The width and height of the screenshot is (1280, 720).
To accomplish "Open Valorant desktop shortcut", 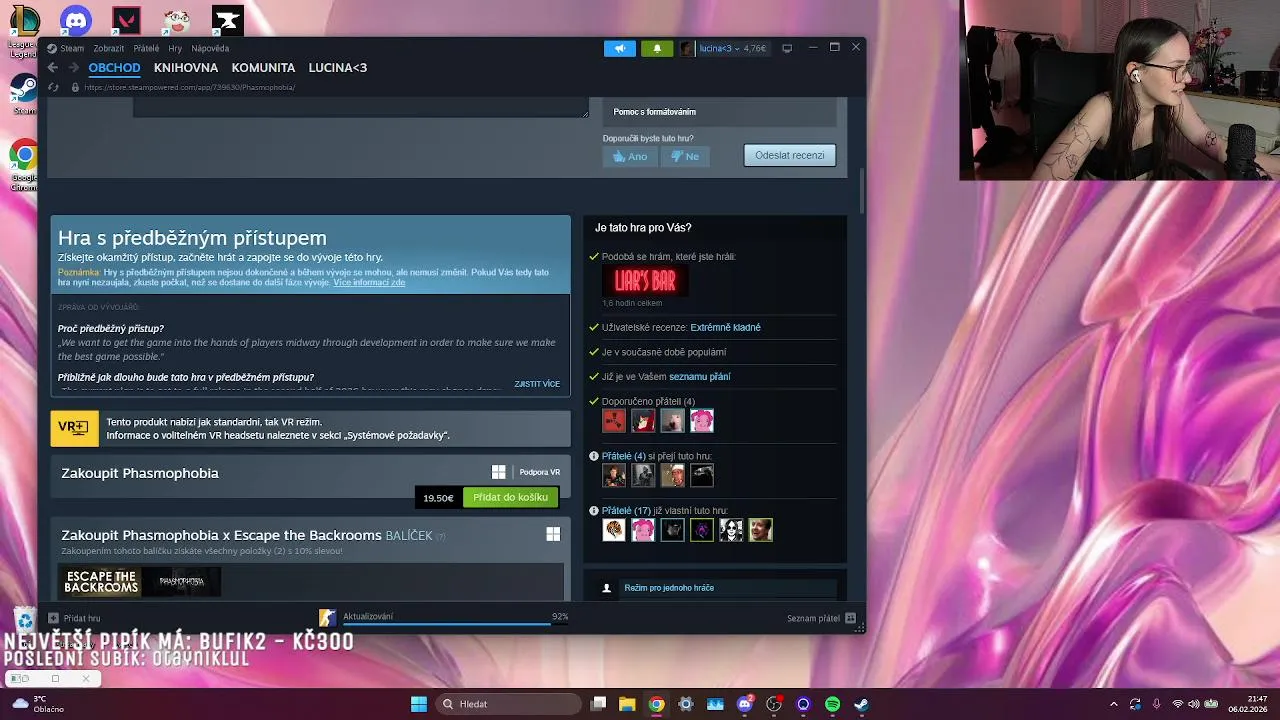I will (x=126, y=20).
